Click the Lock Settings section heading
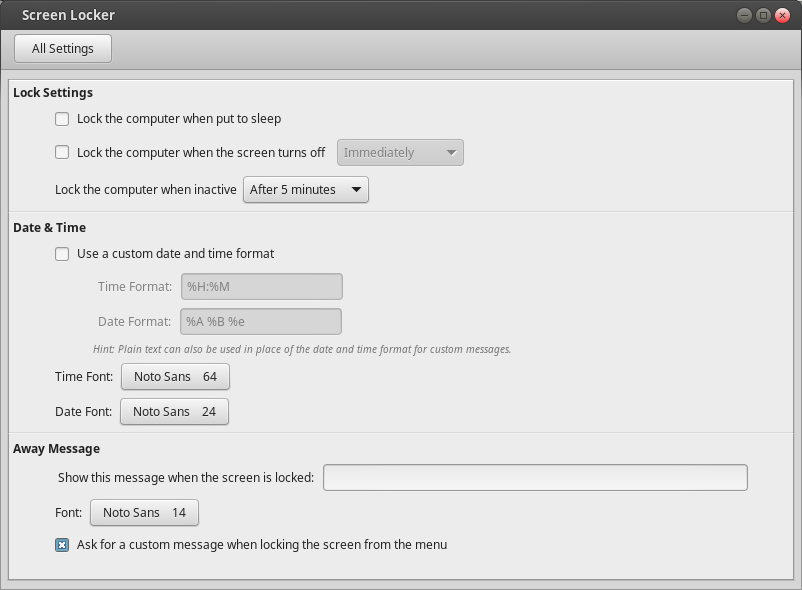 (x=53, y=93)
